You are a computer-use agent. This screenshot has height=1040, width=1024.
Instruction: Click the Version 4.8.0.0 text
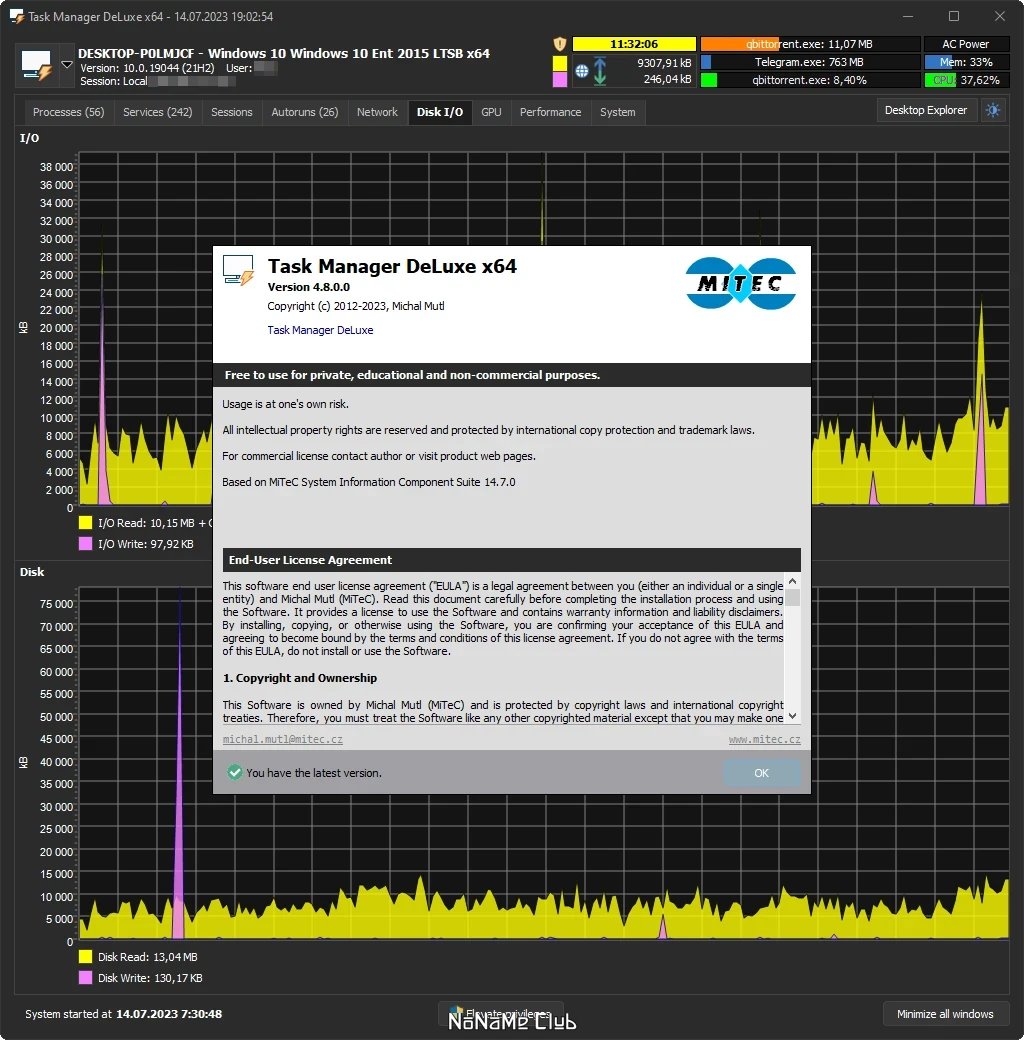[x=308, y=287]
